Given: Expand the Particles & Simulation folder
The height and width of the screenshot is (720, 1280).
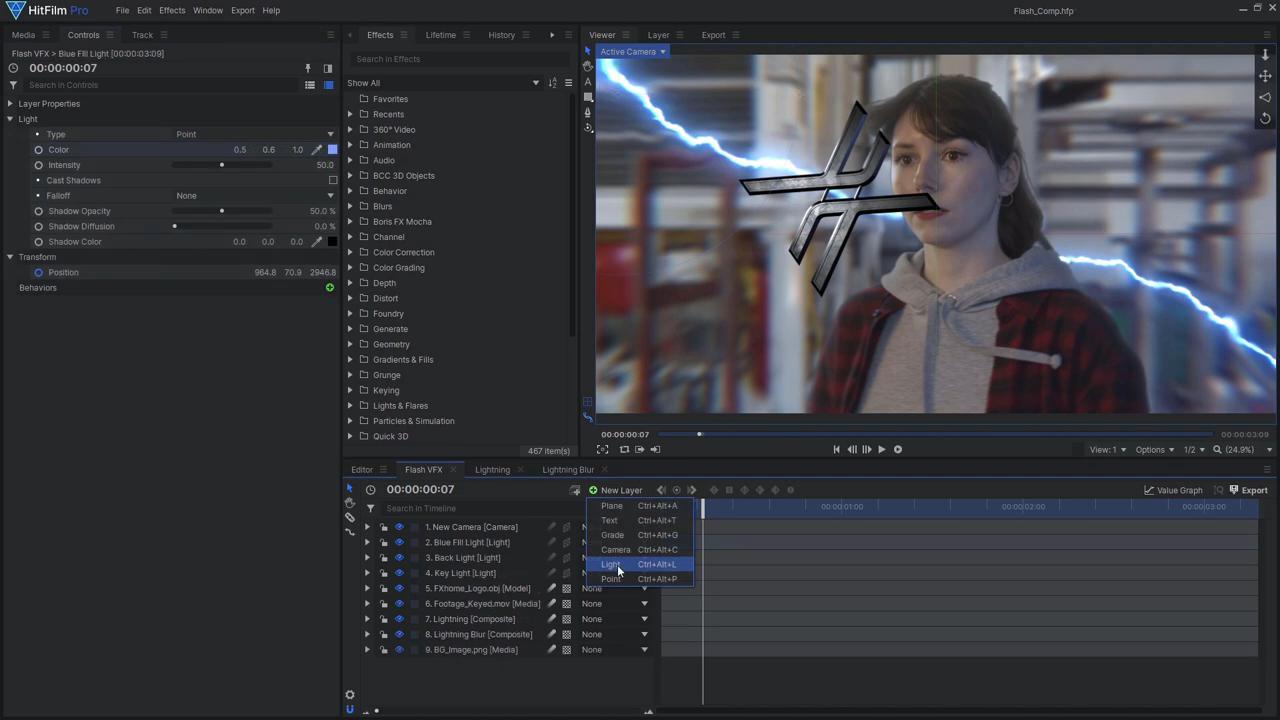Looking at the screenshot, I should 350,421.
